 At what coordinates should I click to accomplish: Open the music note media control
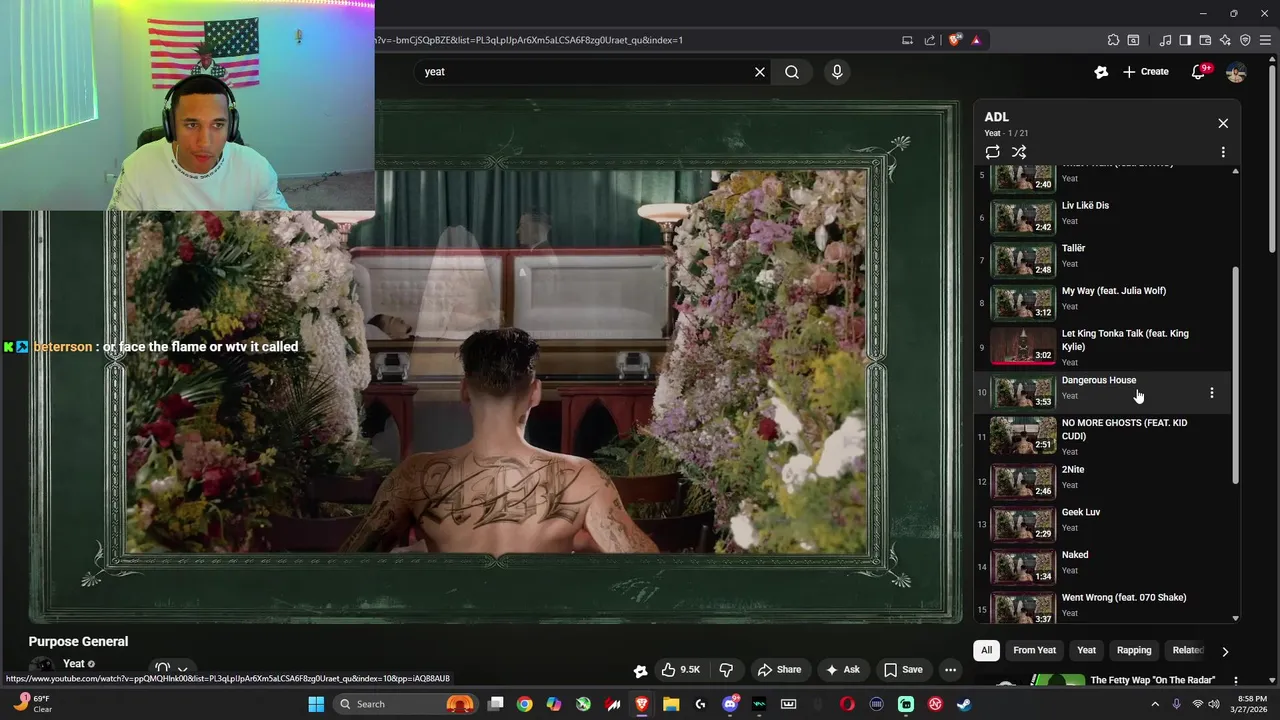pyautogui.click(x=1165, y=40)
